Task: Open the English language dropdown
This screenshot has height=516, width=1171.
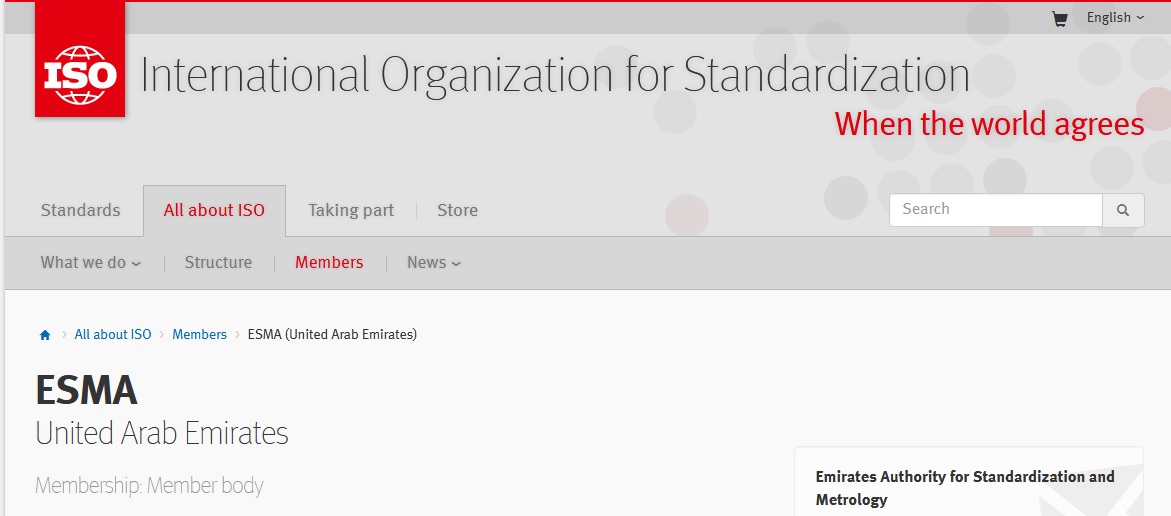Action: point(1115,18)
